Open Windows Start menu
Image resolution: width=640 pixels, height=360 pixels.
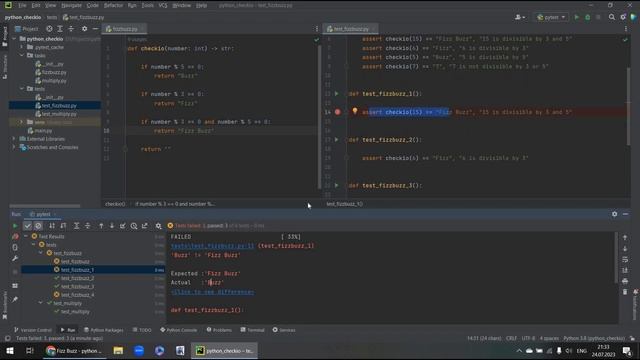tap(10, 351)
